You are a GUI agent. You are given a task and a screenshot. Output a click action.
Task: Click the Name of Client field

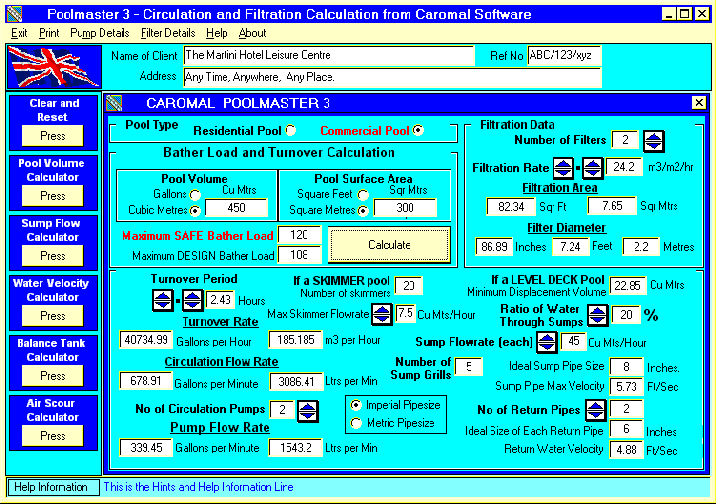[x=329, y=56]
